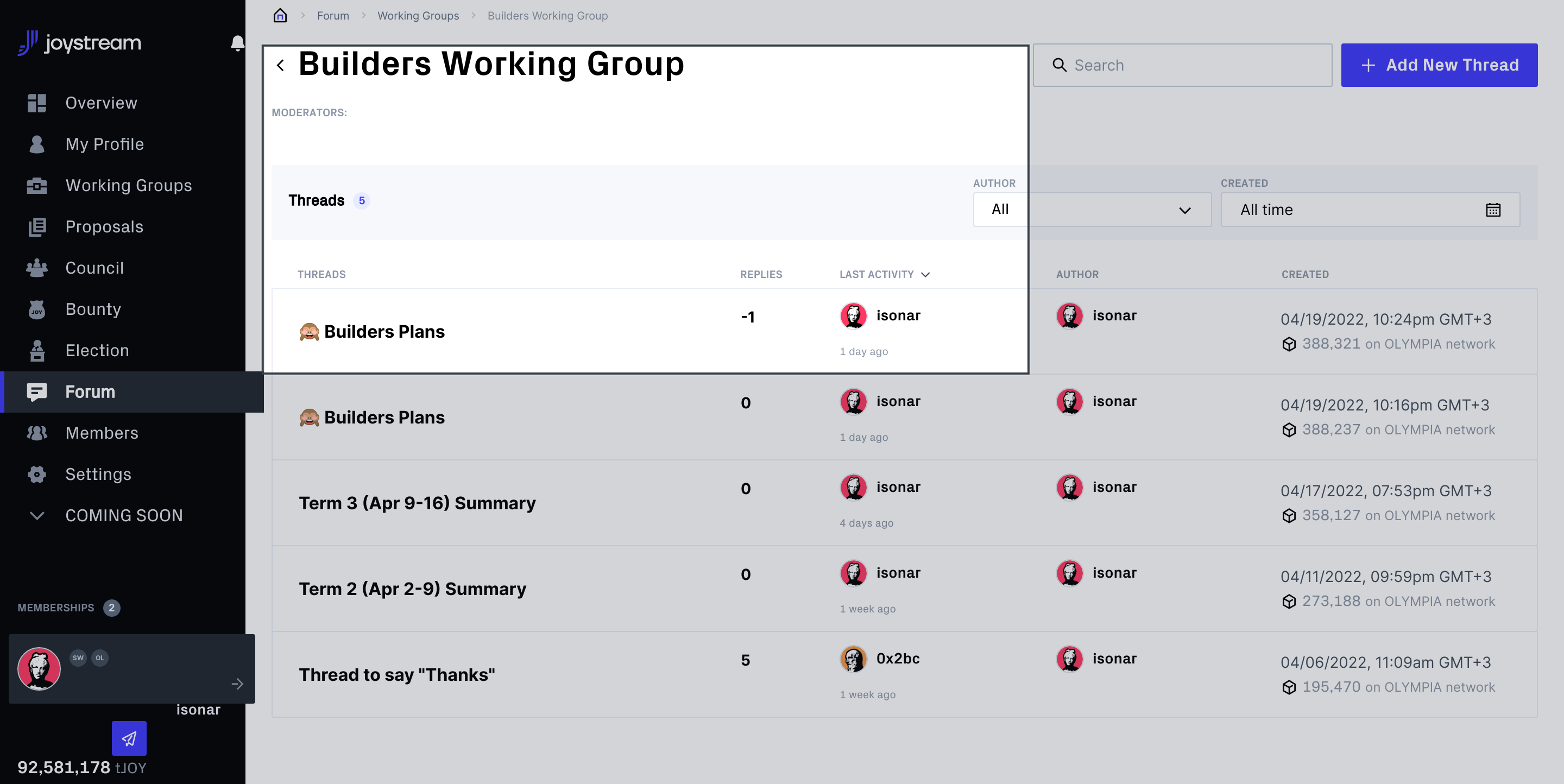
Task: Click the notification bell icon
Action: pos(237,43)
